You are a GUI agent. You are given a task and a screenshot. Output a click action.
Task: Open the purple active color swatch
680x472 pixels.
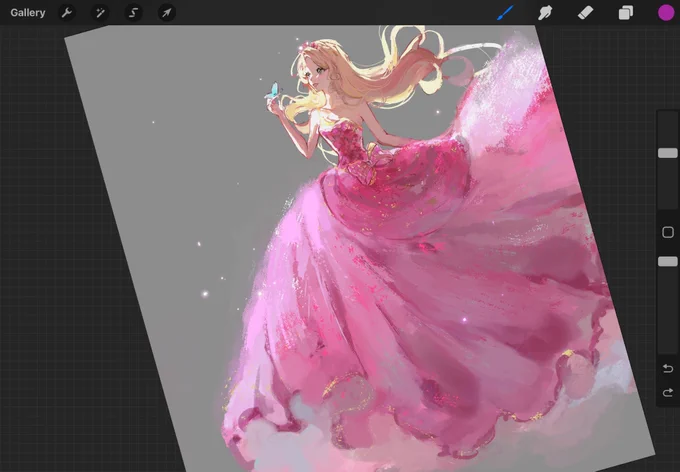666,13
